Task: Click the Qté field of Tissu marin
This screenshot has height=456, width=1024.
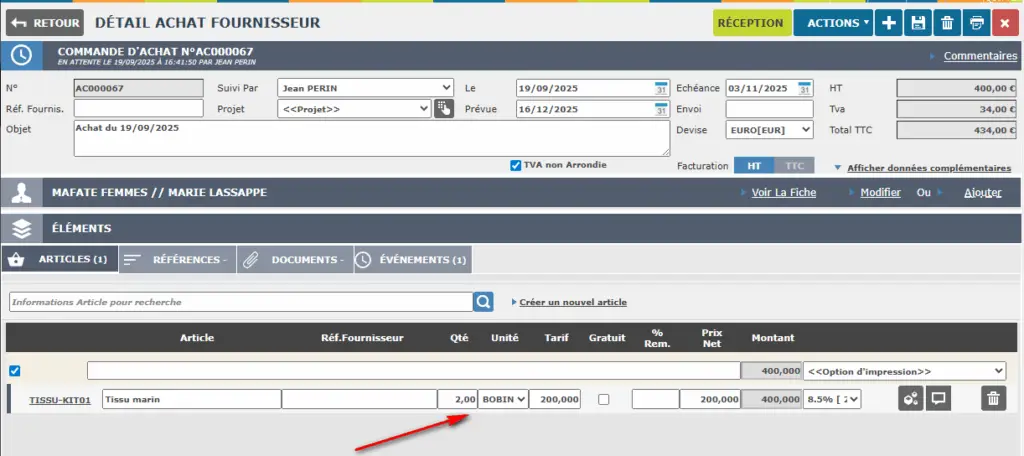Action: [457, 400]
